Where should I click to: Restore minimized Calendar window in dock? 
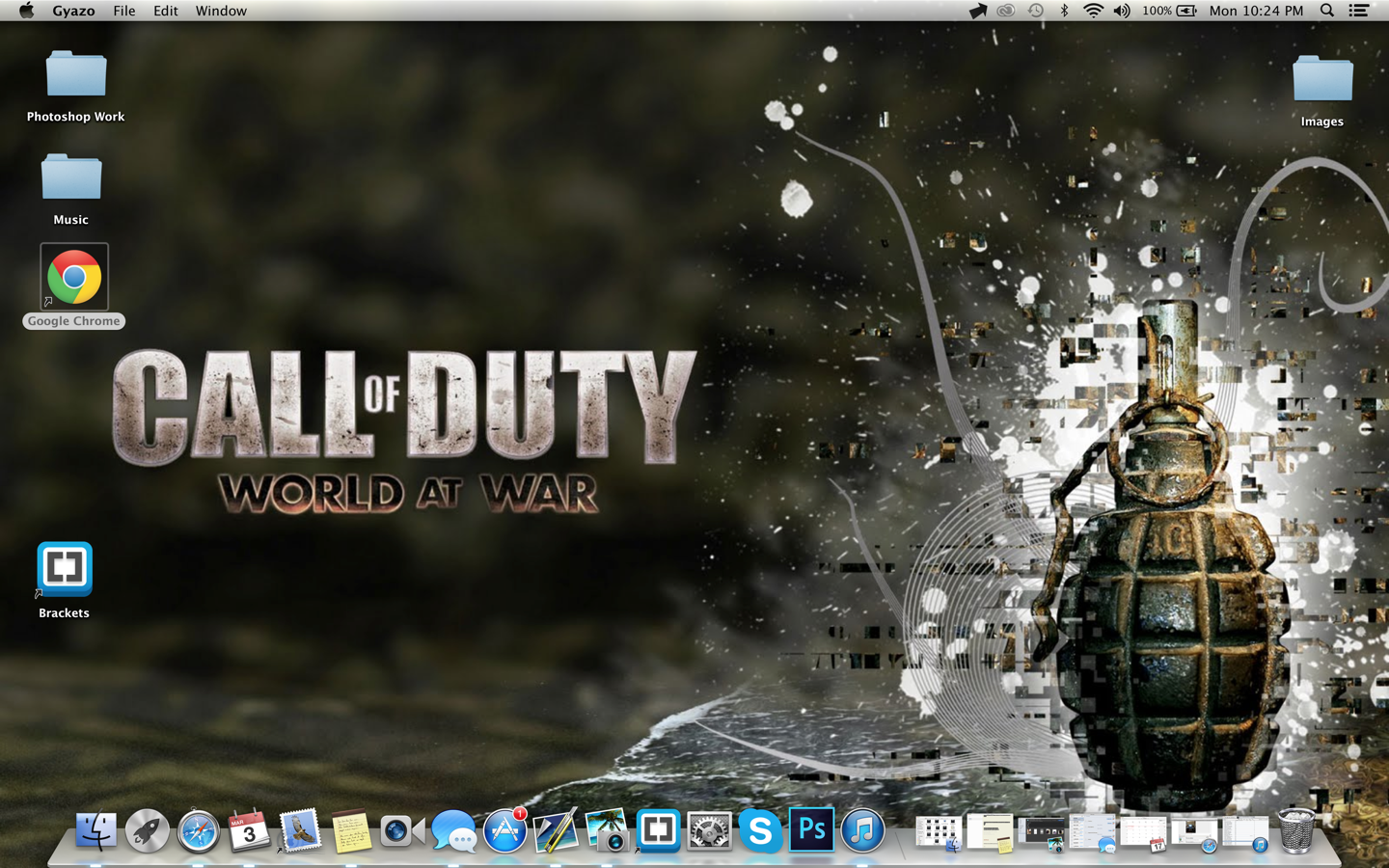pyautogui.click(x=1144, y=833)
